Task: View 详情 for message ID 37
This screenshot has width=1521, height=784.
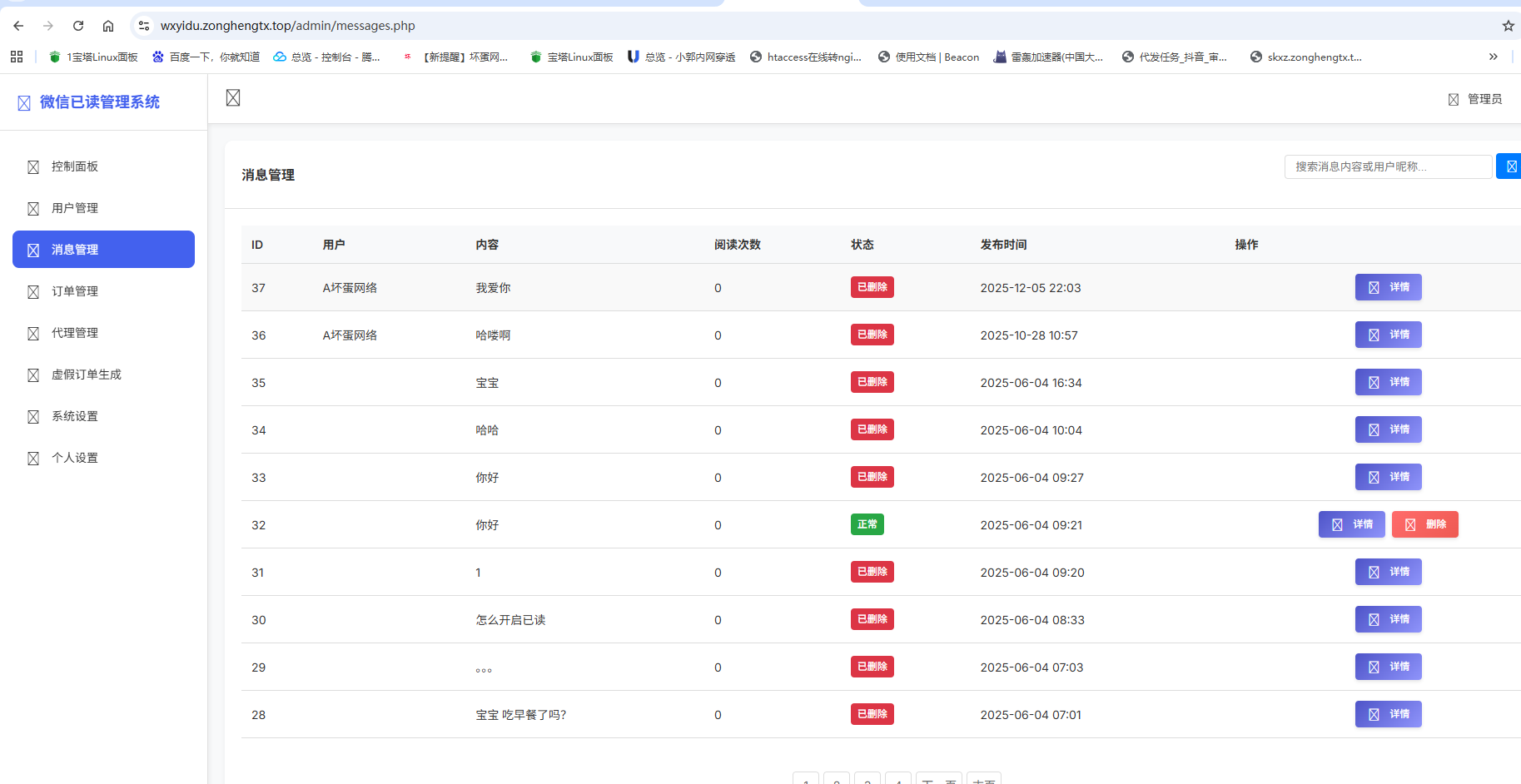Action: (x=1388, y=287)
